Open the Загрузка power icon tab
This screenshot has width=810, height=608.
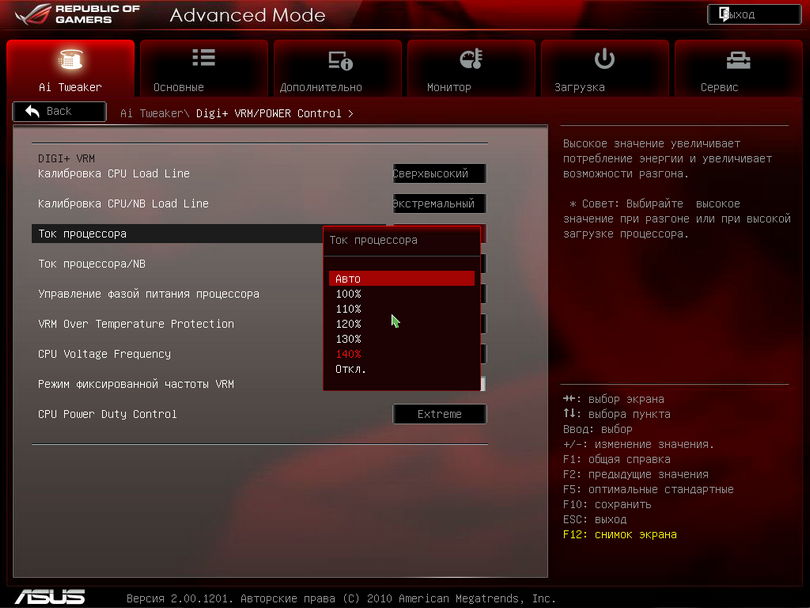tap(605, 59)
